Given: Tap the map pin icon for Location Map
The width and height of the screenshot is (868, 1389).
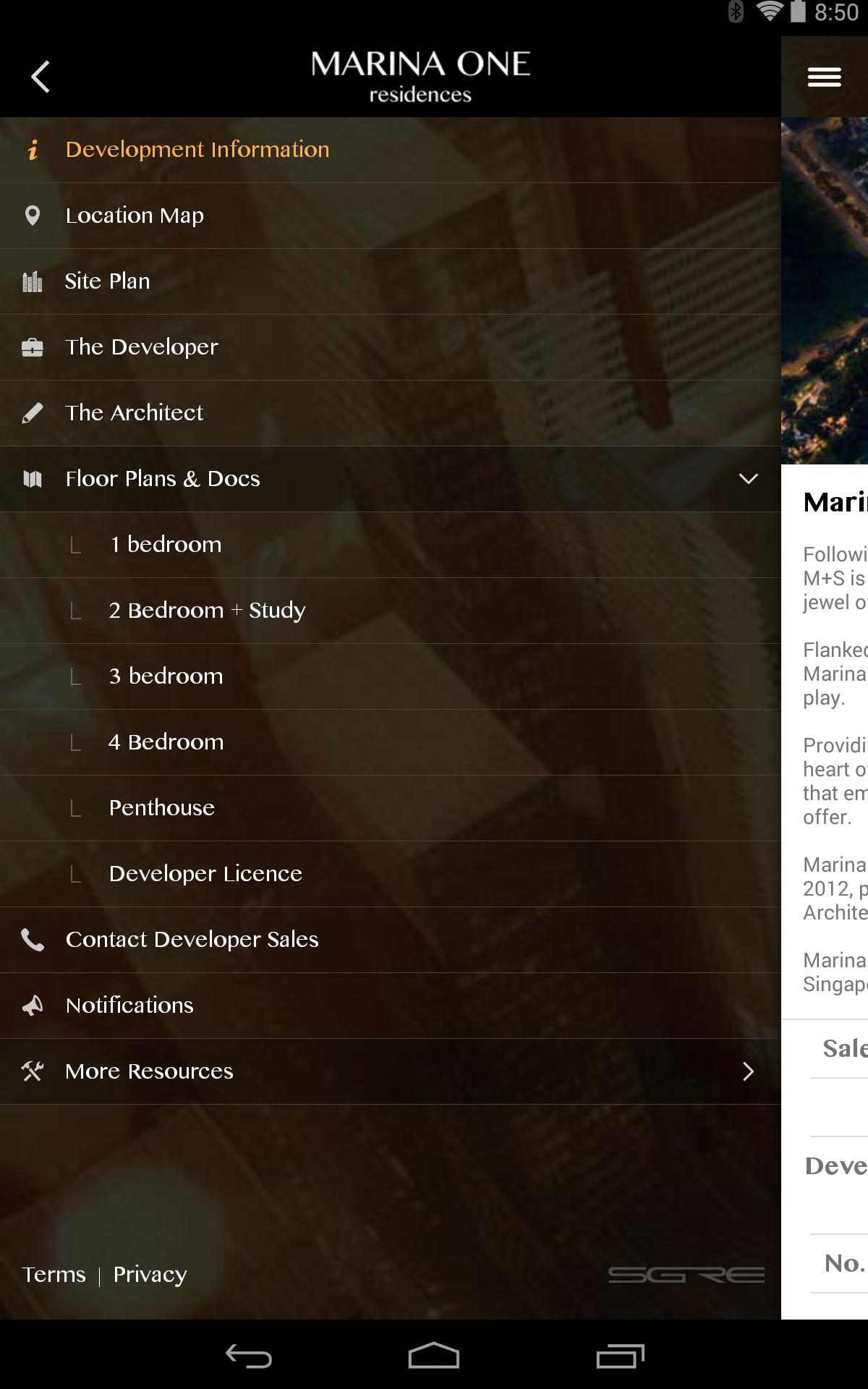Looking at the screenshot, I should 33,216.
